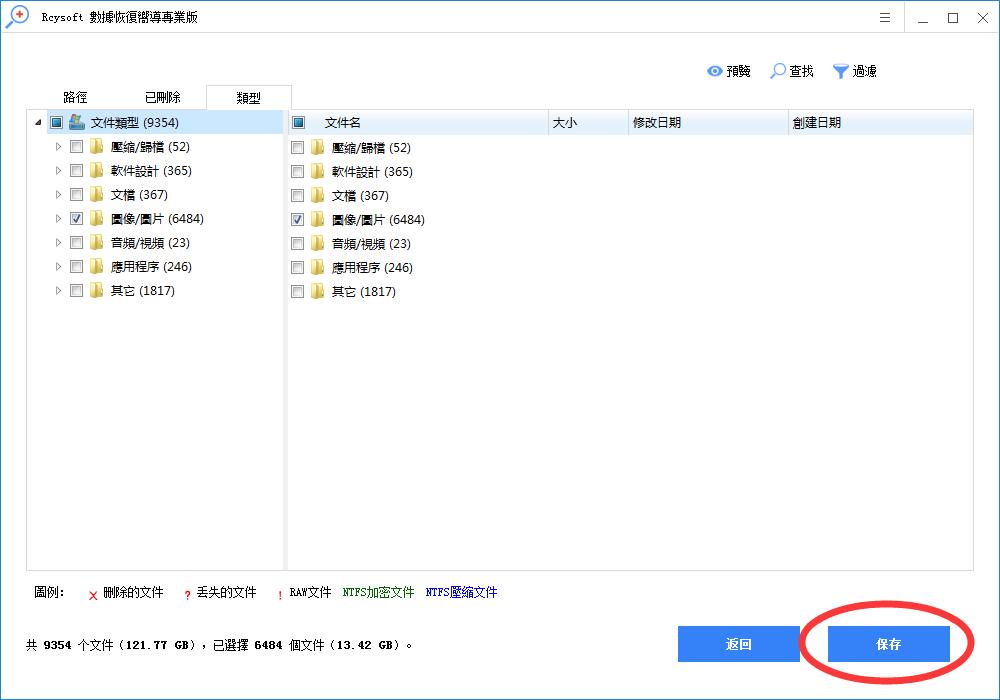
Task: Switch to the 已刪除 tab
Action: click(163, 97)
